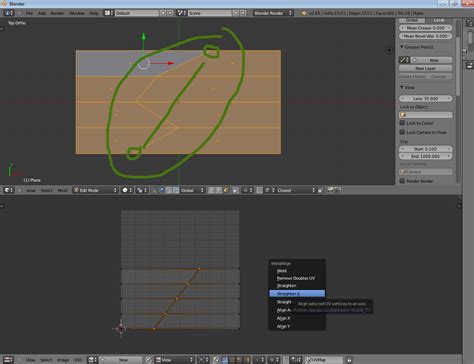This screenshot has height=364, width=474.
Task: Select the 3D manipulator toggle icon
Action: 161,190
